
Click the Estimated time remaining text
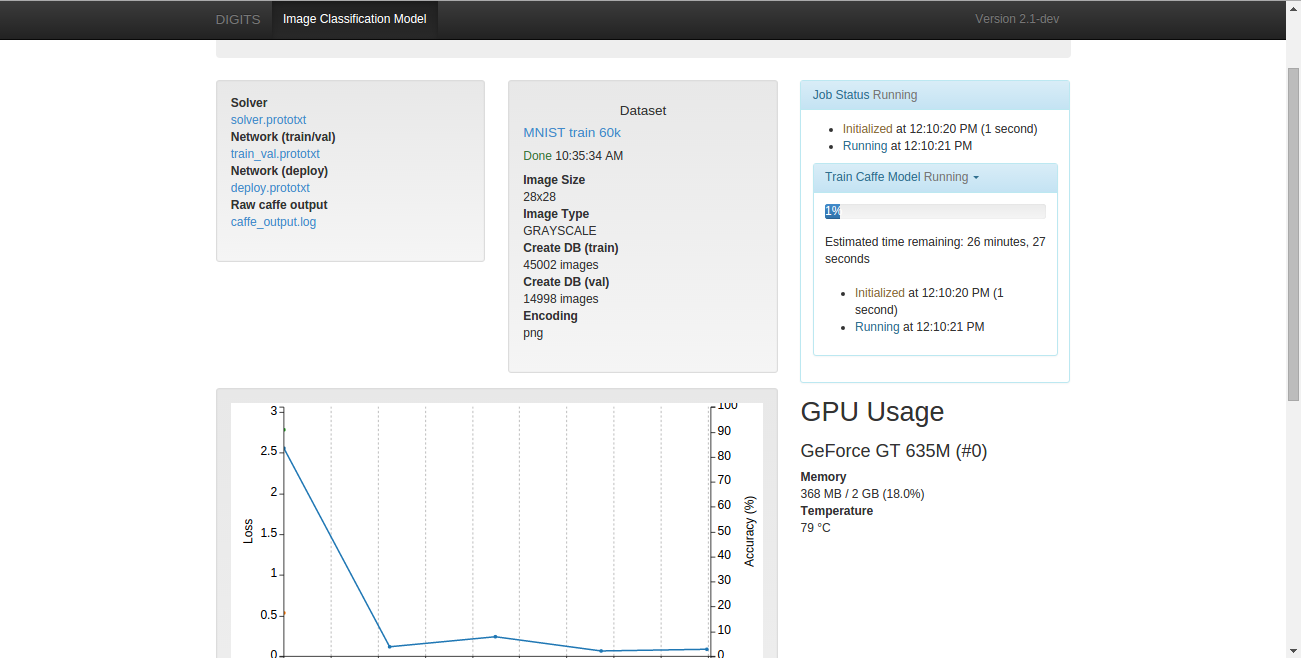click(x=935, y=250)
